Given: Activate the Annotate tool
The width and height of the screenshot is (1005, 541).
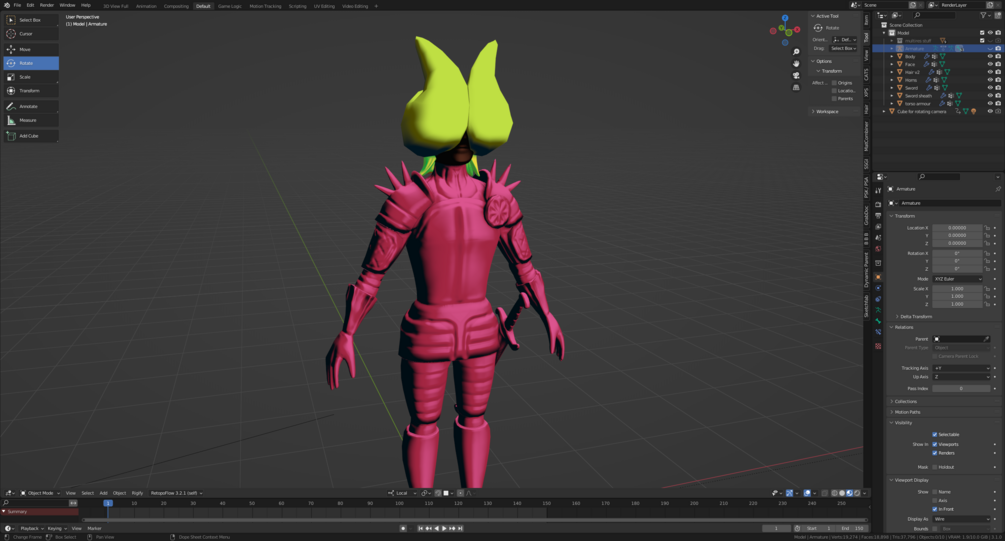Looking at the screenshot, I should (31, 106).
